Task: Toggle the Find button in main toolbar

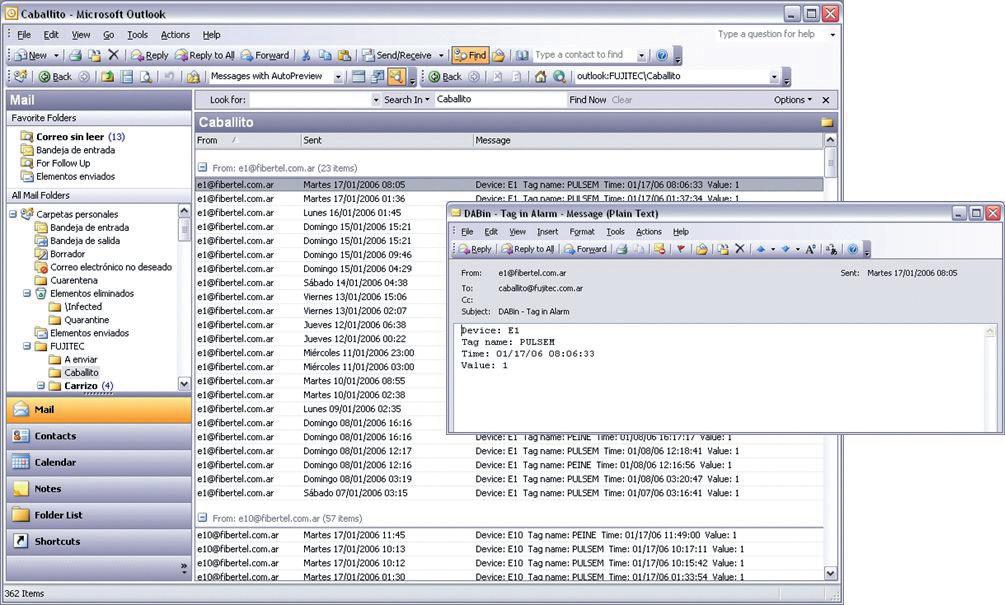Action: (x=470, y=56)
